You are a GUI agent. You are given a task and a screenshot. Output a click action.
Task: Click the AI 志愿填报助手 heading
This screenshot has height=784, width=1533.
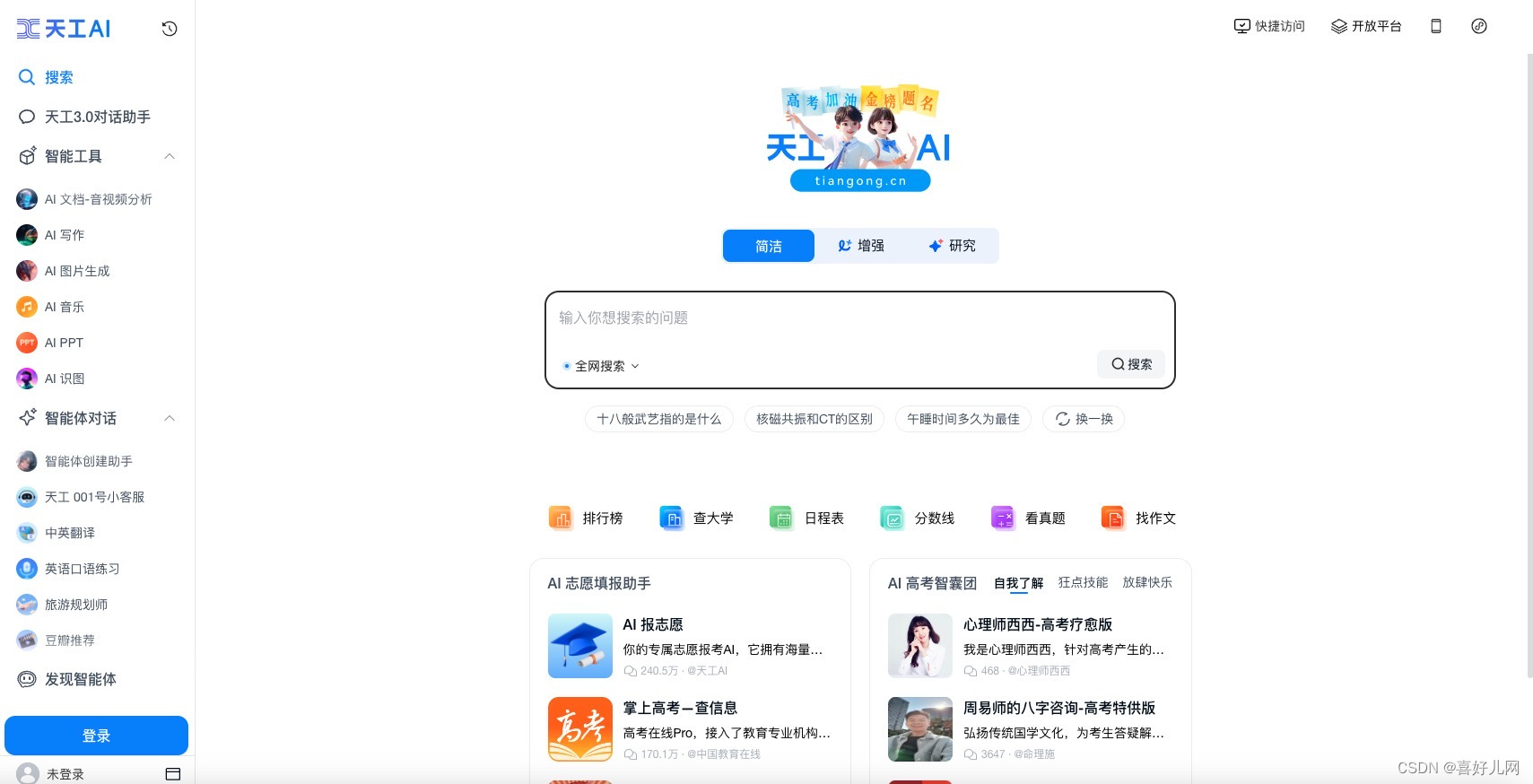(599, 583)
